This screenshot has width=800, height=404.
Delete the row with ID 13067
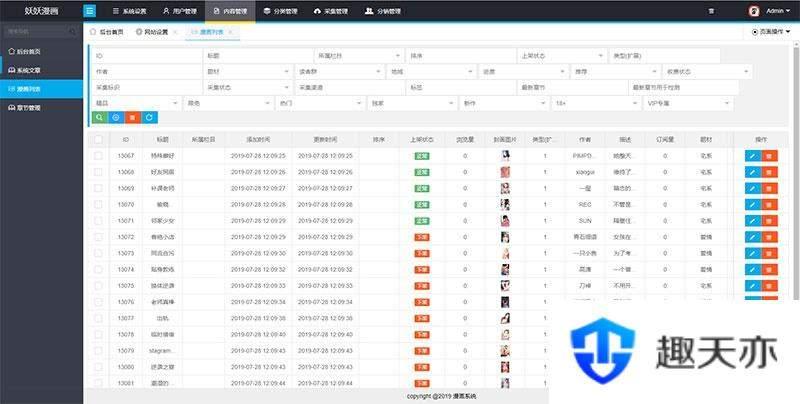click(769, 156)
